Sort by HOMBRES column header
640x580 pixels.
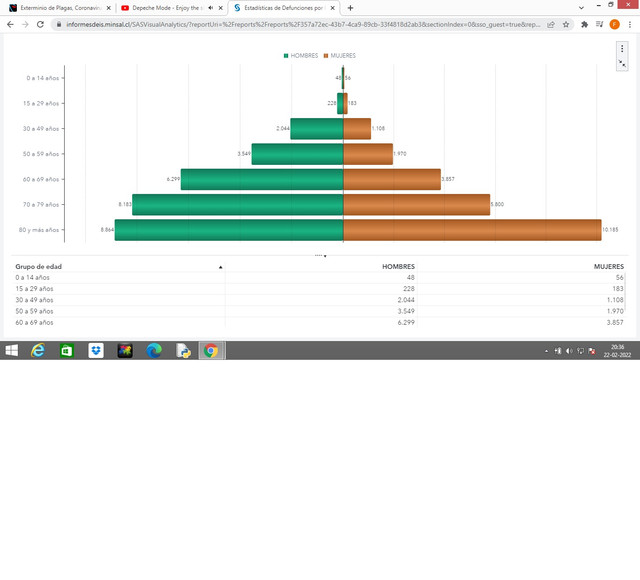click(x=398, y=267)
